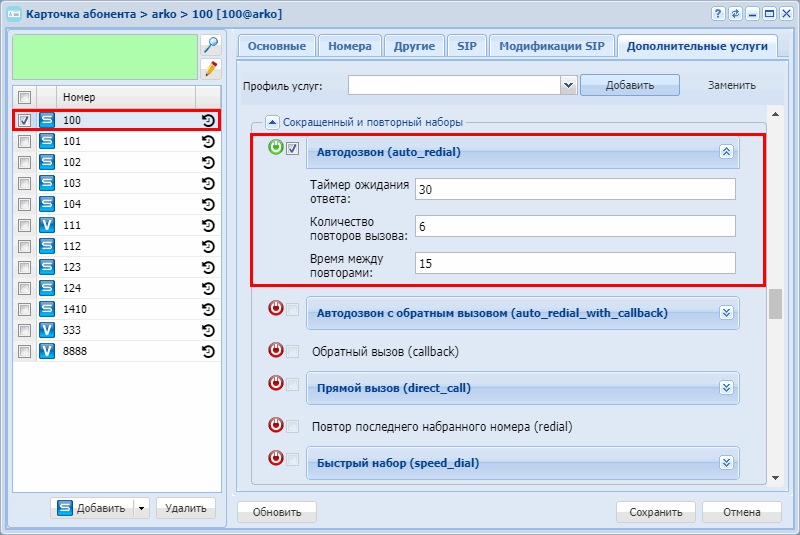The image size is (800, 535).
Task: Click the history icon for number 100
Action: [x=208, y=120]
